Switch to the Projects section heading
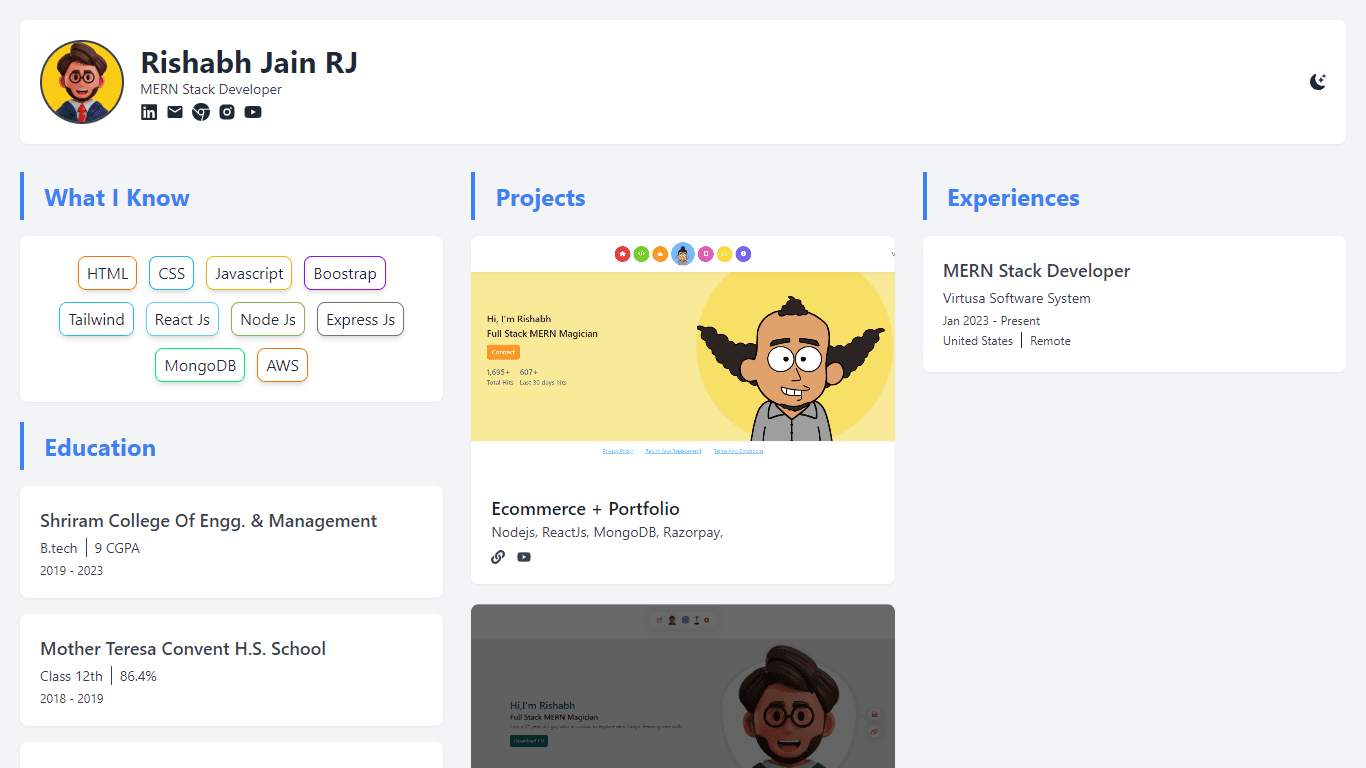This screenshot has width=1366, height=768. click(540, 197)
